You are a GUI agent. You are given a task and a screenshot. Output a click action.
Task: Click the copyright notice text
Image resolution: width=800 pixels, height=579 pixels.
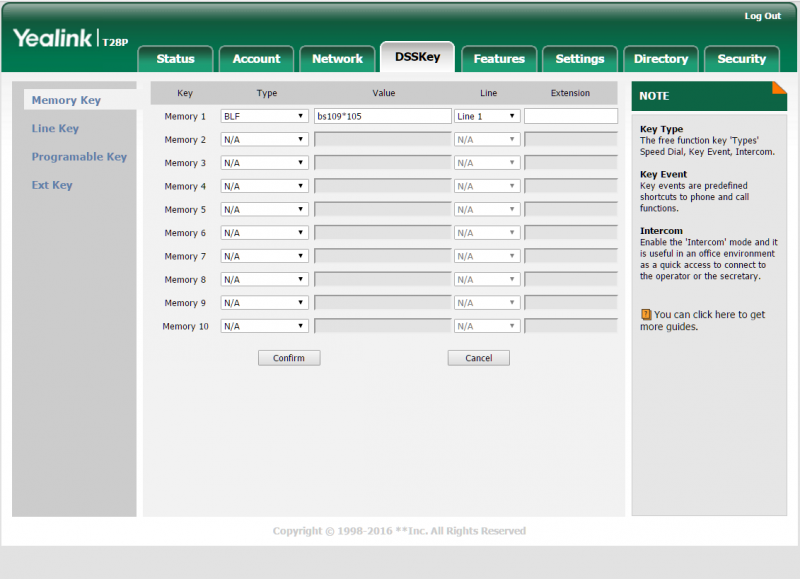[x=399, y=531]
